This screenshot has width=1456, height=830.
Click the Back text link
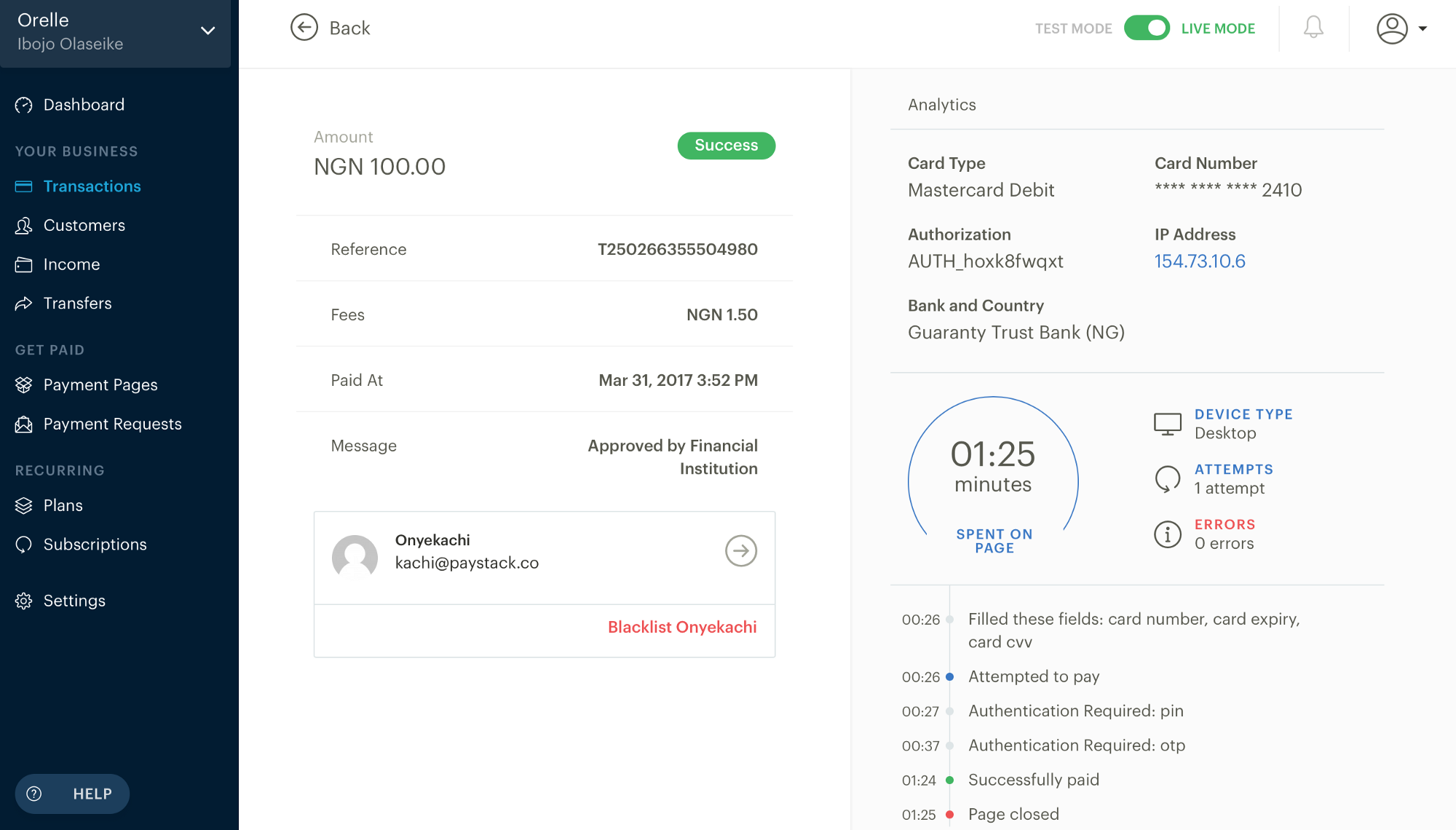point(349,28)
